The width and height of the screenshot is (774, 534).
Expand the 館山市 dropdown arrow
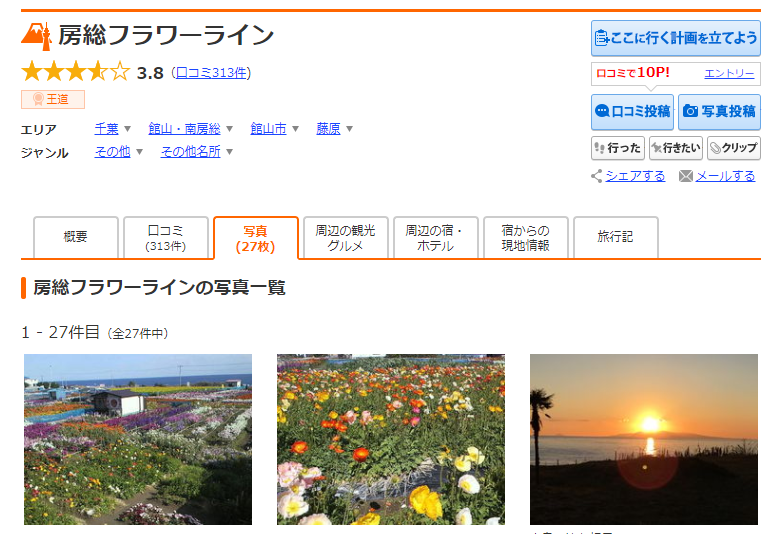(x=296, y=129)
